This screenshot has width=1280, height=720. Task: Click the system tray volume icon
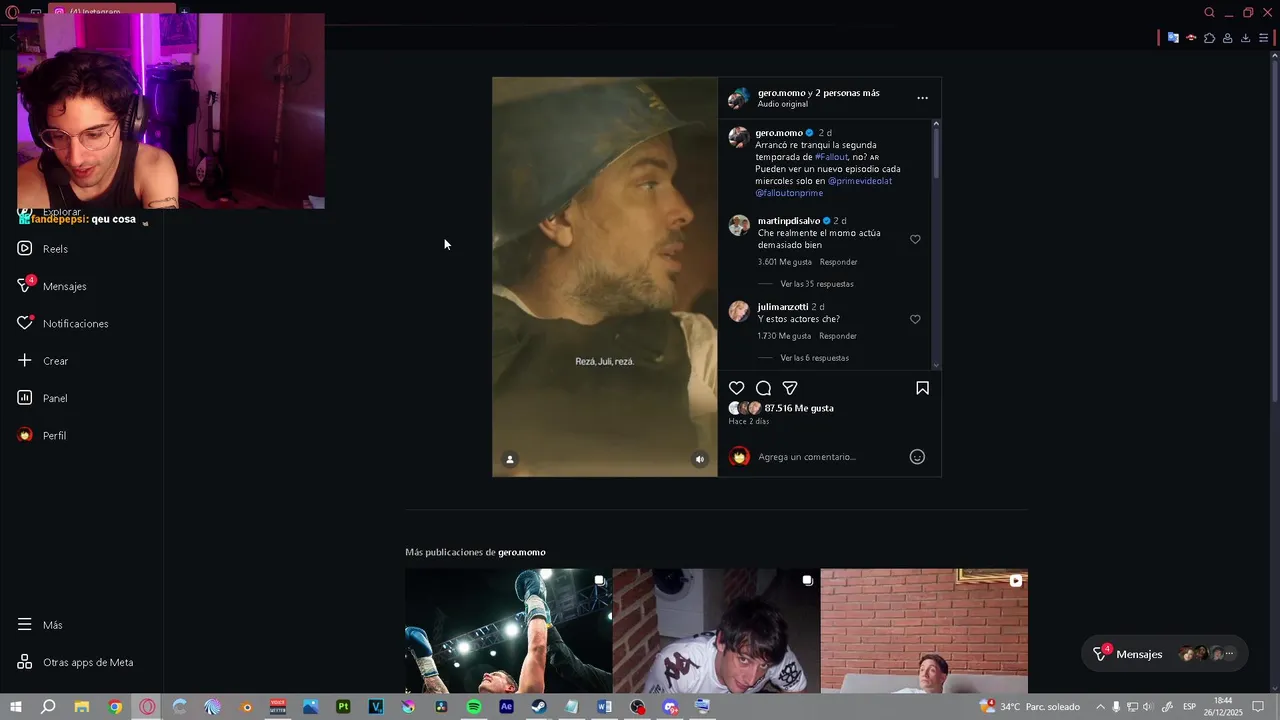point(1147,707)
